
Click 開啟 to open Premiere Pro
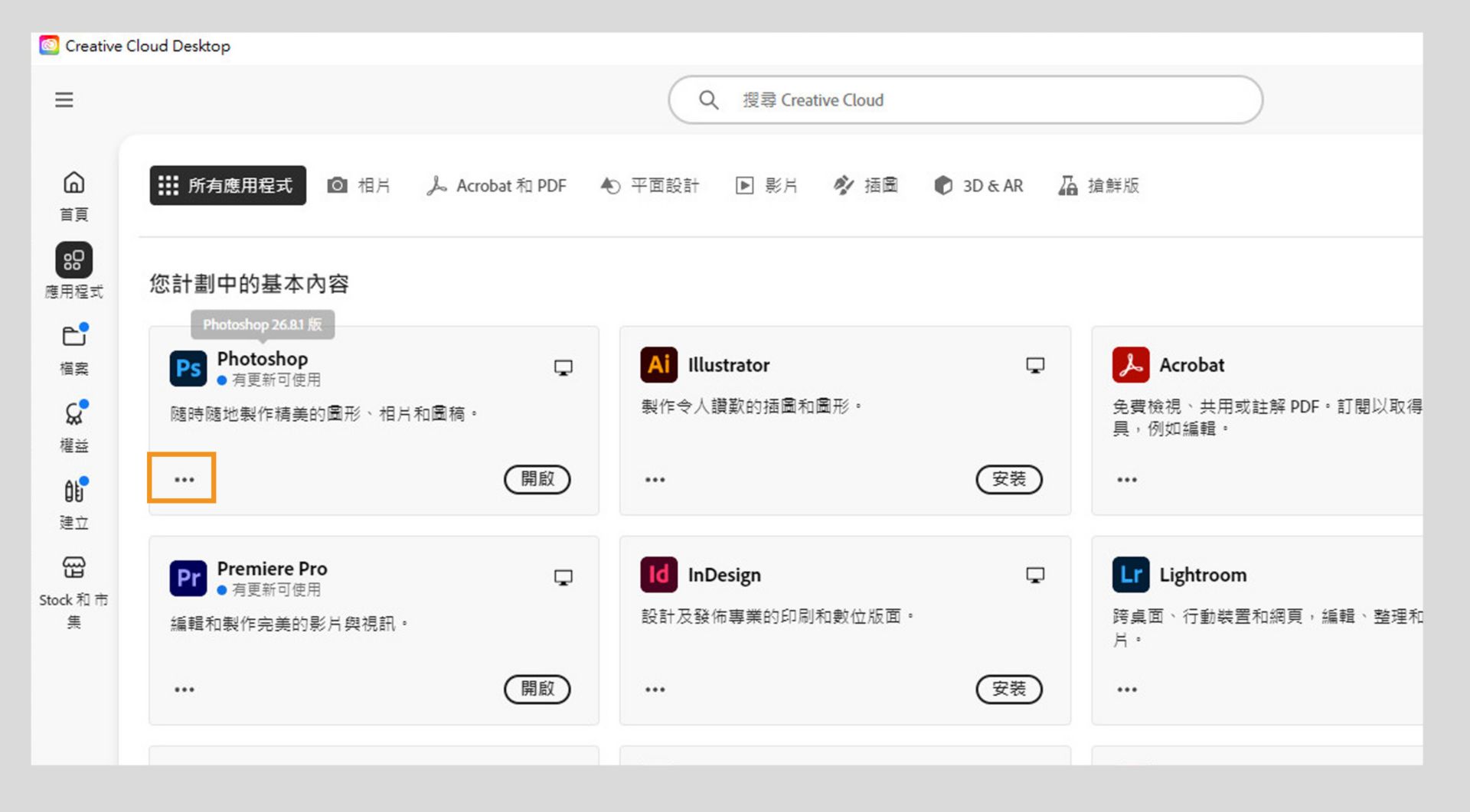click(537, 689)
